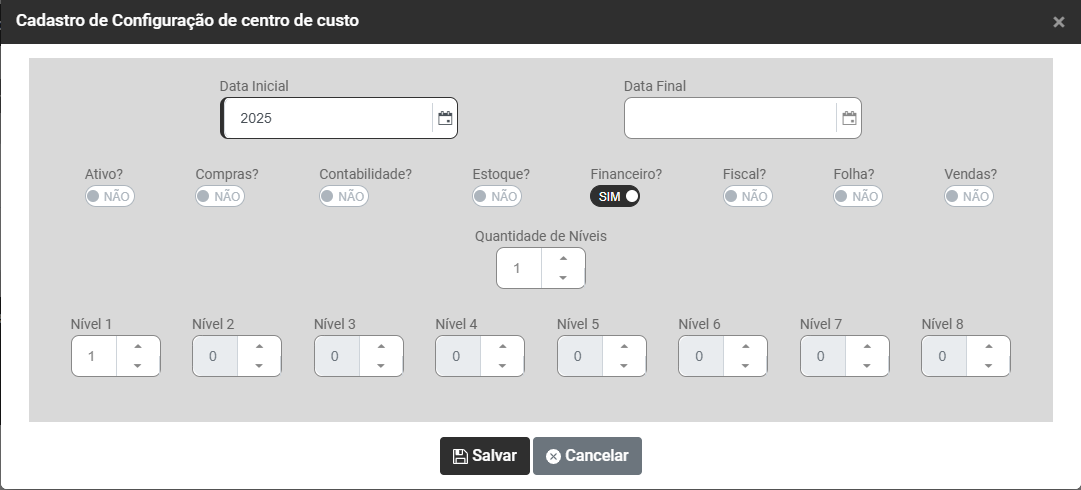Open the Data Final calendar picker
Screen dimensions: 1081x490
(849, 118)
